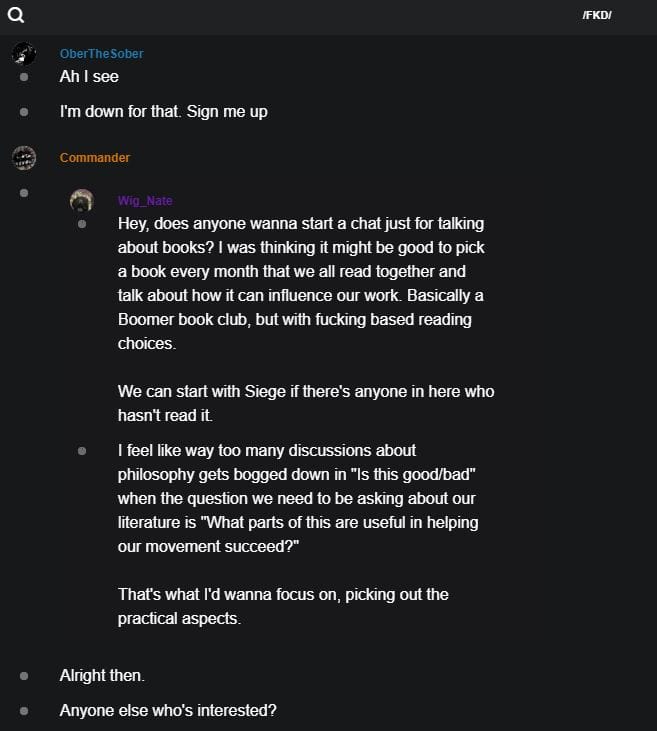Click the bullet beside "Hey, does anyone wanna"
The image size is (657, 731).
(x=82, y=224)
